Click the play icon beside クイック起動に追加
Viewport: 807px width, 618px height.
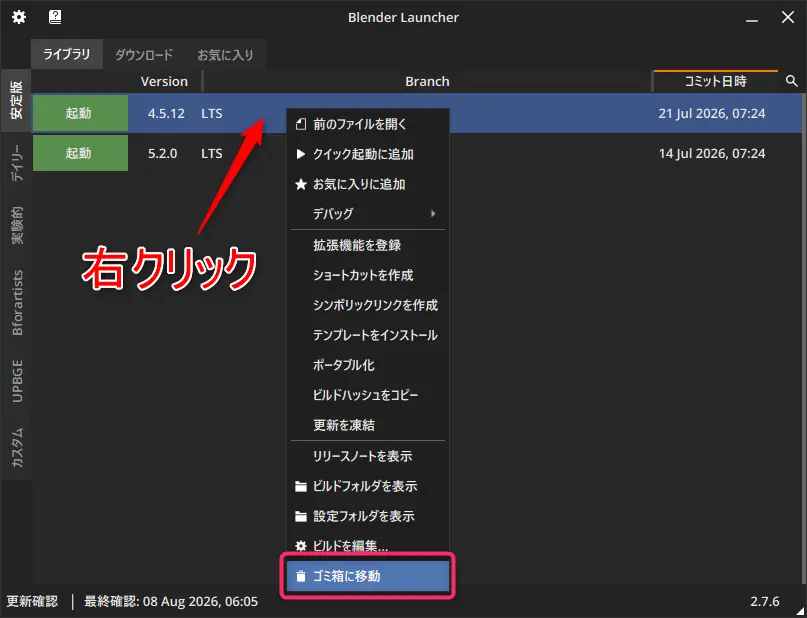pos(301,154)
